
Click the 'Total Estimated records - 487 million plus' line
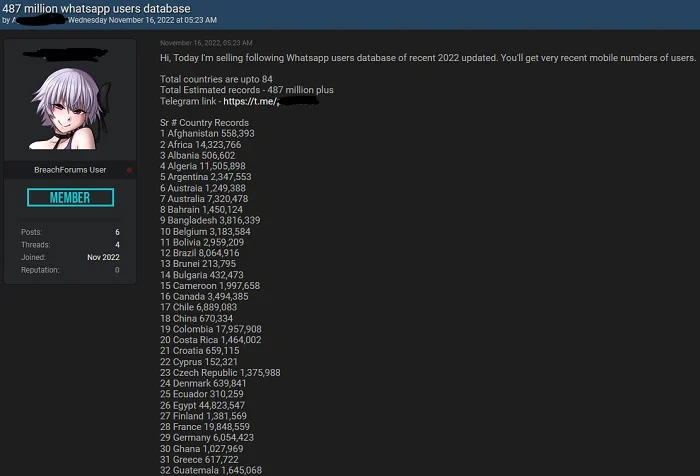click(246, 90)
